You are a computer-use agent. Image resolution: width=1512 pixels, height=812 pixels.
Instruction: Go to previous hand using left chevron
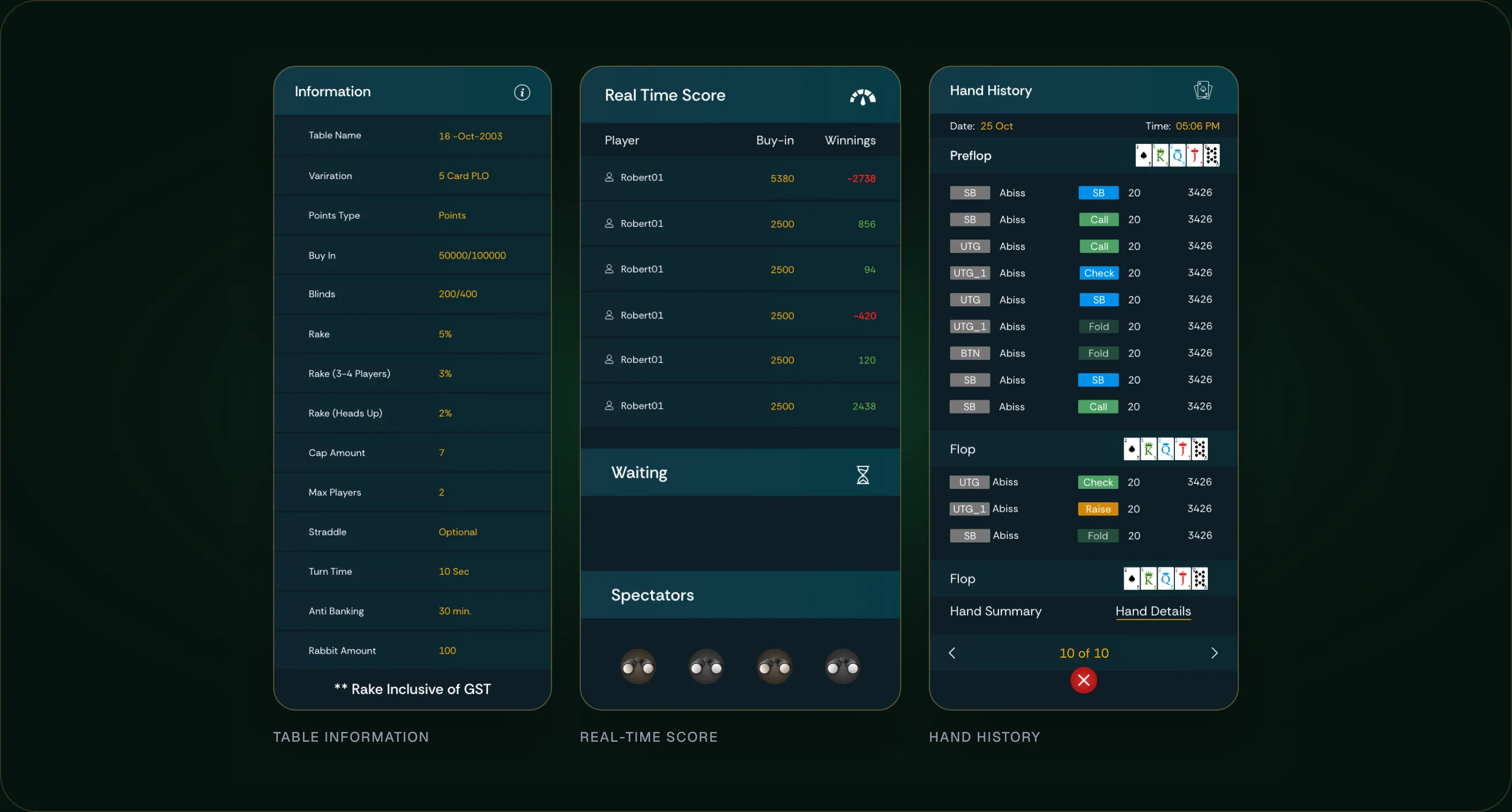click(x=952, y=653)
